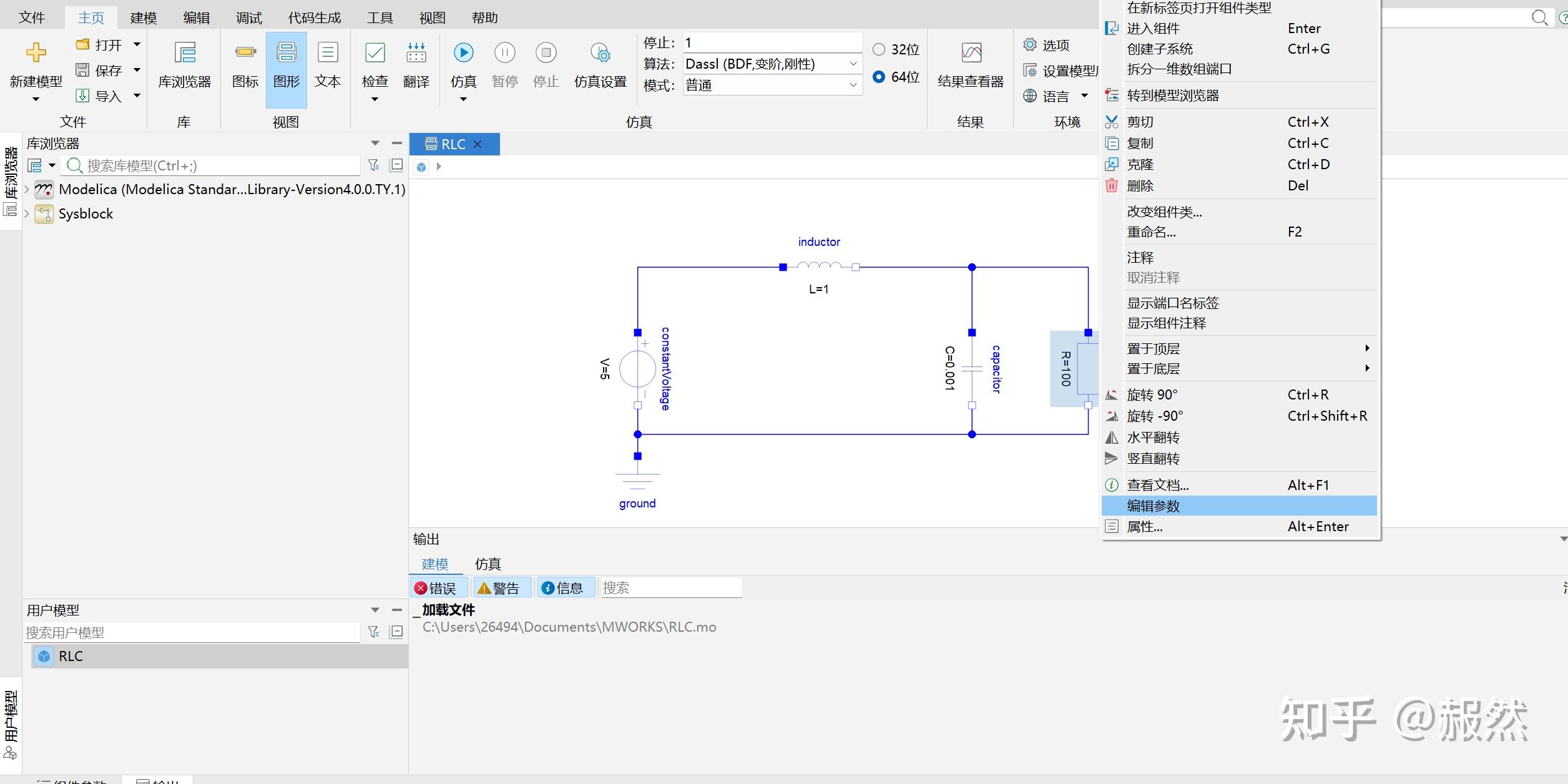The height and width of the screenshot is (784, 1568).
Task: Select the 64位 radio button
Action: (879, 77)
